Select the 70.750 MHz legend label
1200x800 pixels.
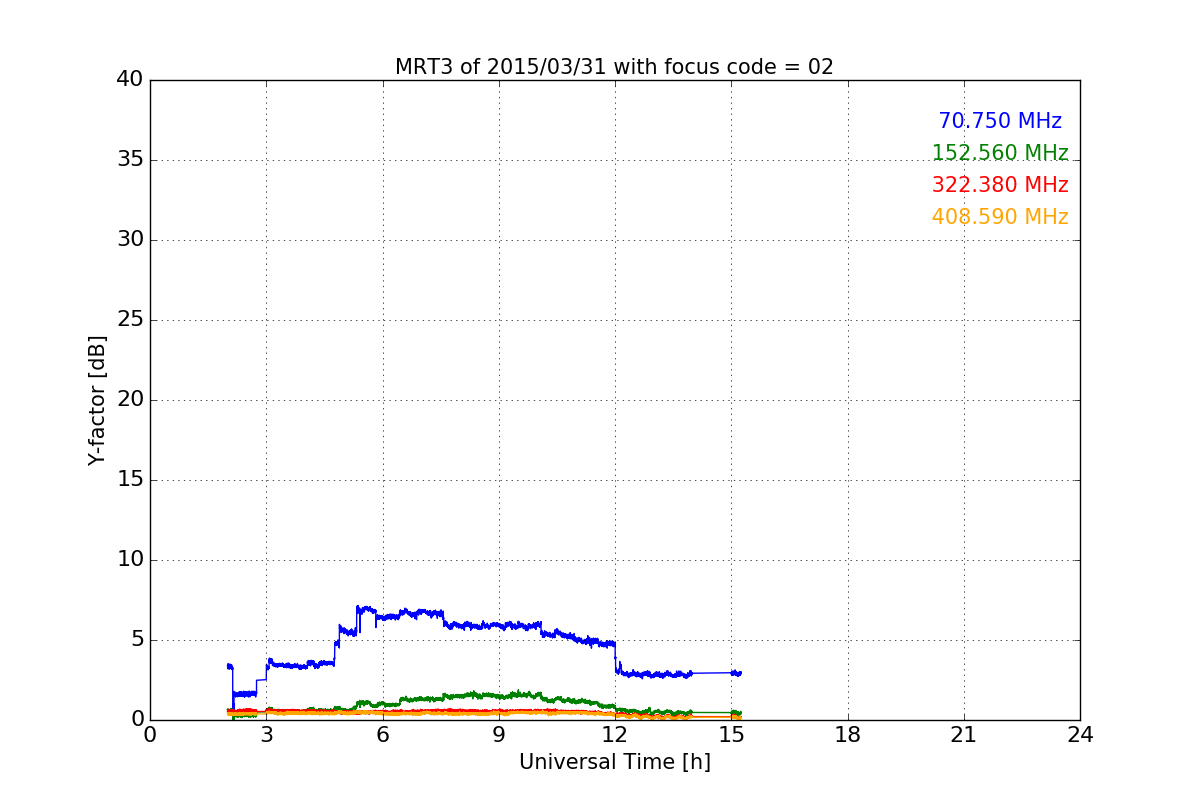click(1000, 121)
